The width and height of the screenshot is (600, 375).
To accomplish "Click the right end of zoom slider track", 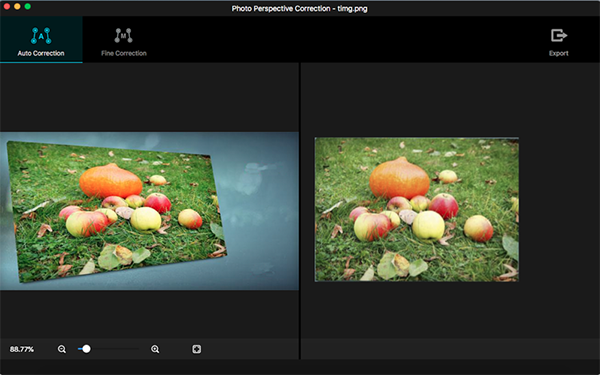I will (138, 349).
